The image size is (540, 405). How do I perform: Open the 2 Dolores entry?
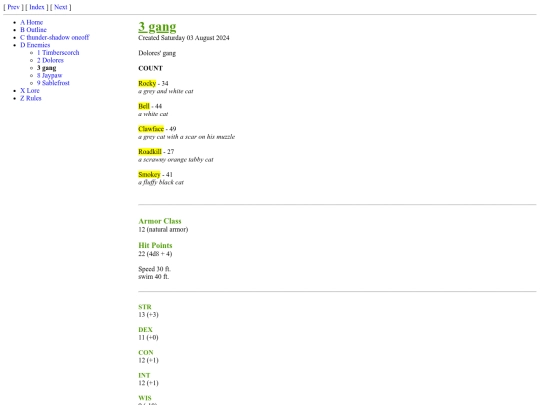[50, 60]
